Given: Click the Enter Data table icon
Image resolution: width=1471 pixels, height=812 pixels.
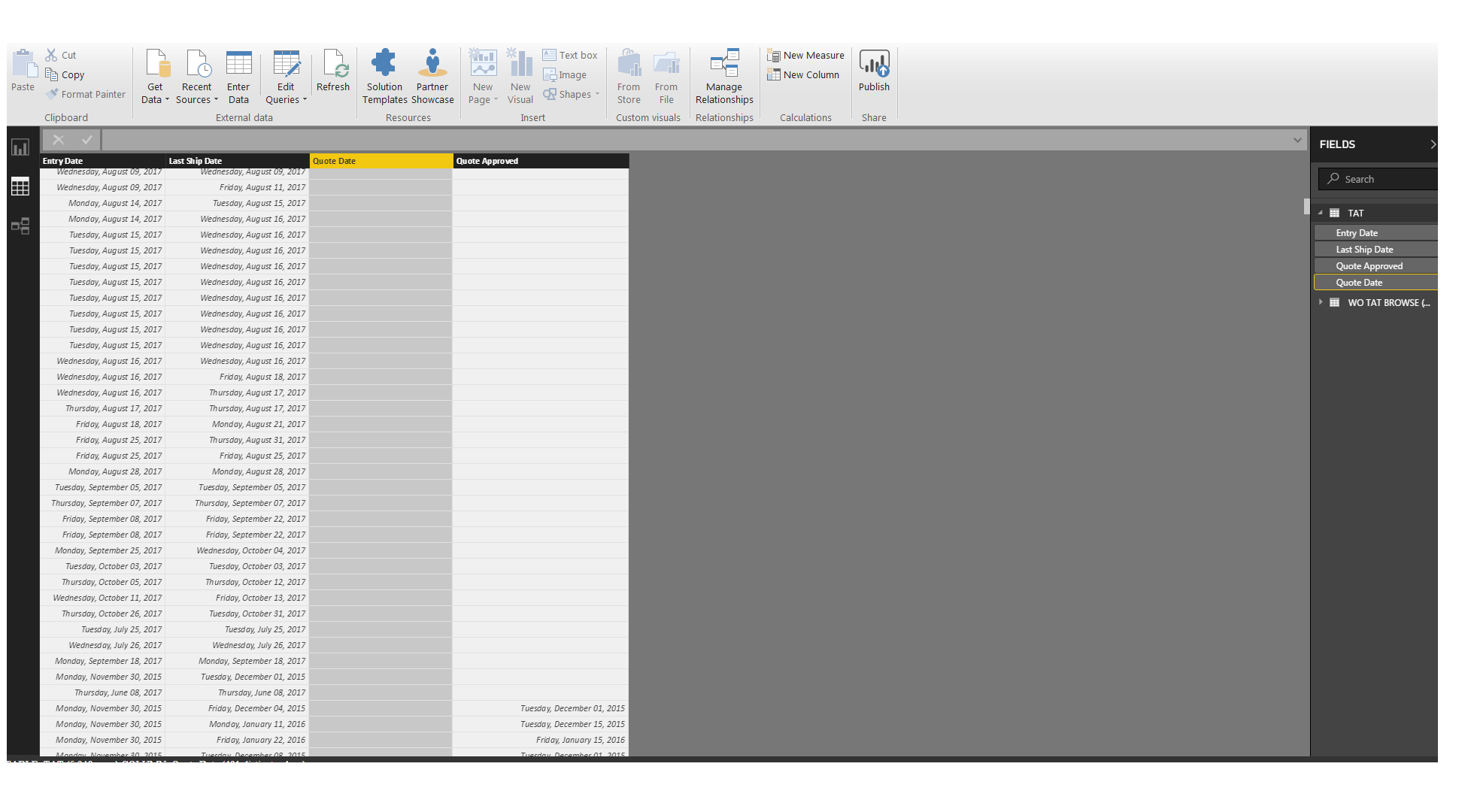Looking at the screenshot, I should pos(239,64).
